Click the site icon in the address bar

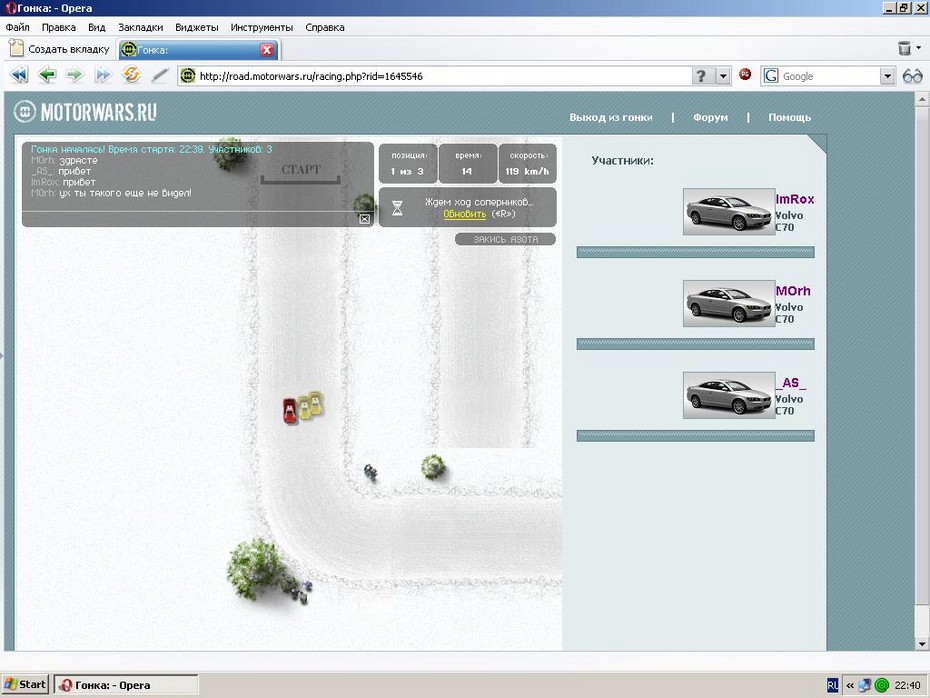coord(188,76)
